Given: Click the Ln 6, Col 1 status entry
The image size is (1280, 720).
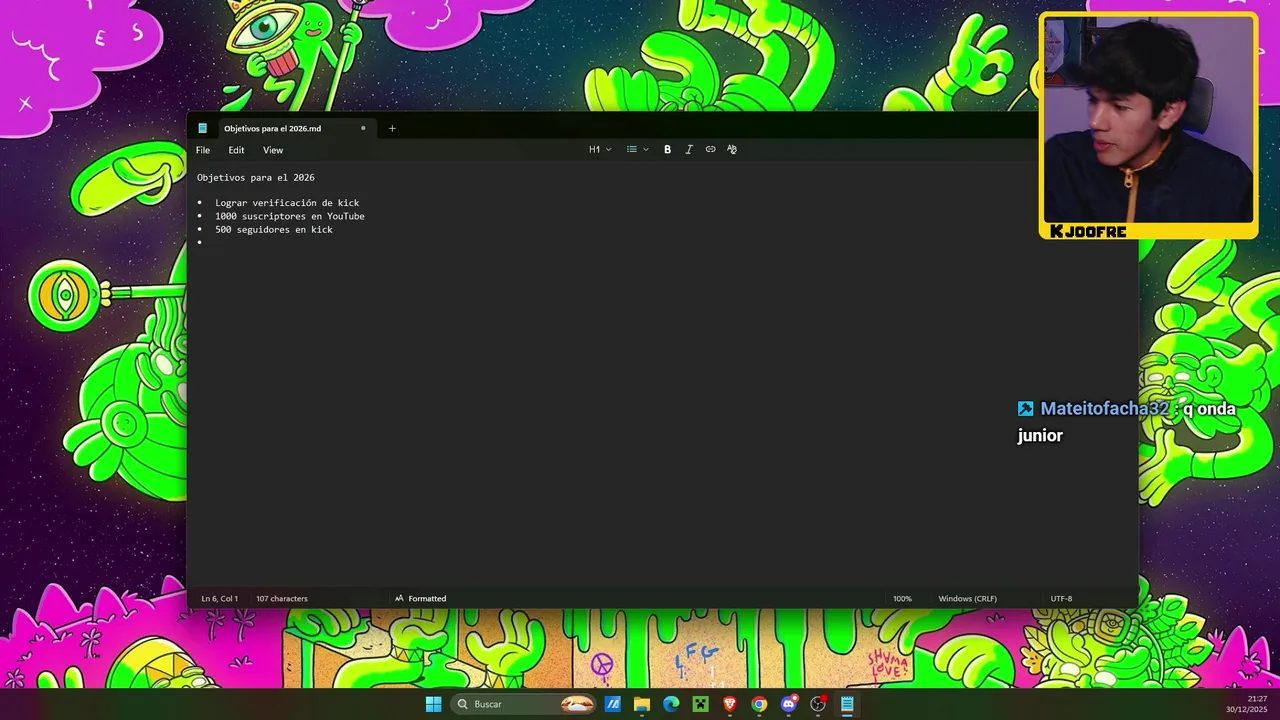Looking at the screenshot, I should pos(220,598).
